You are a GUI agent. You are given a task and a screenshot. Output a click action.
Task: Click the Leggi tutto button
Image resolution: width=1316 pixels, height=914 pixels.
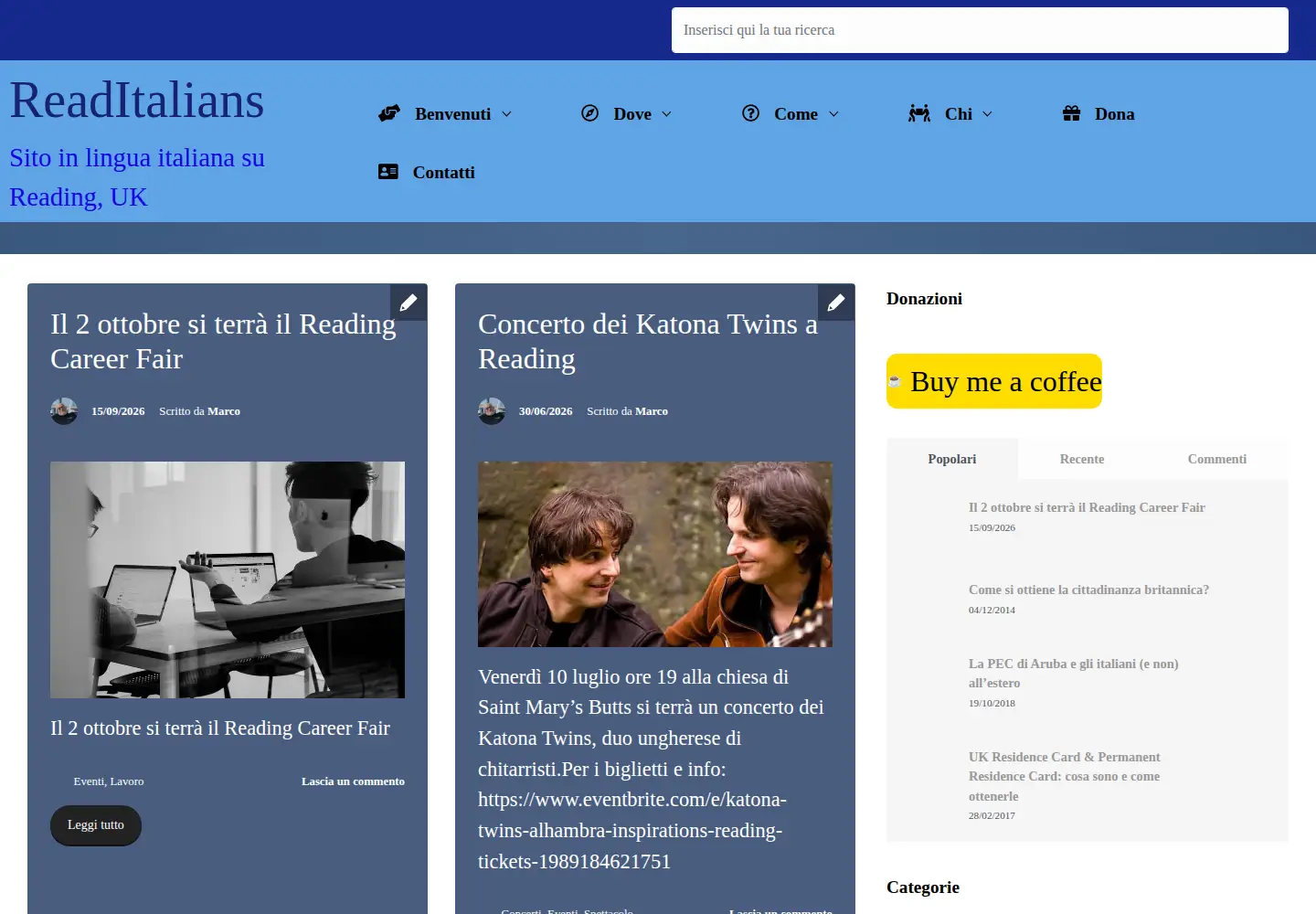pos(96,825)
